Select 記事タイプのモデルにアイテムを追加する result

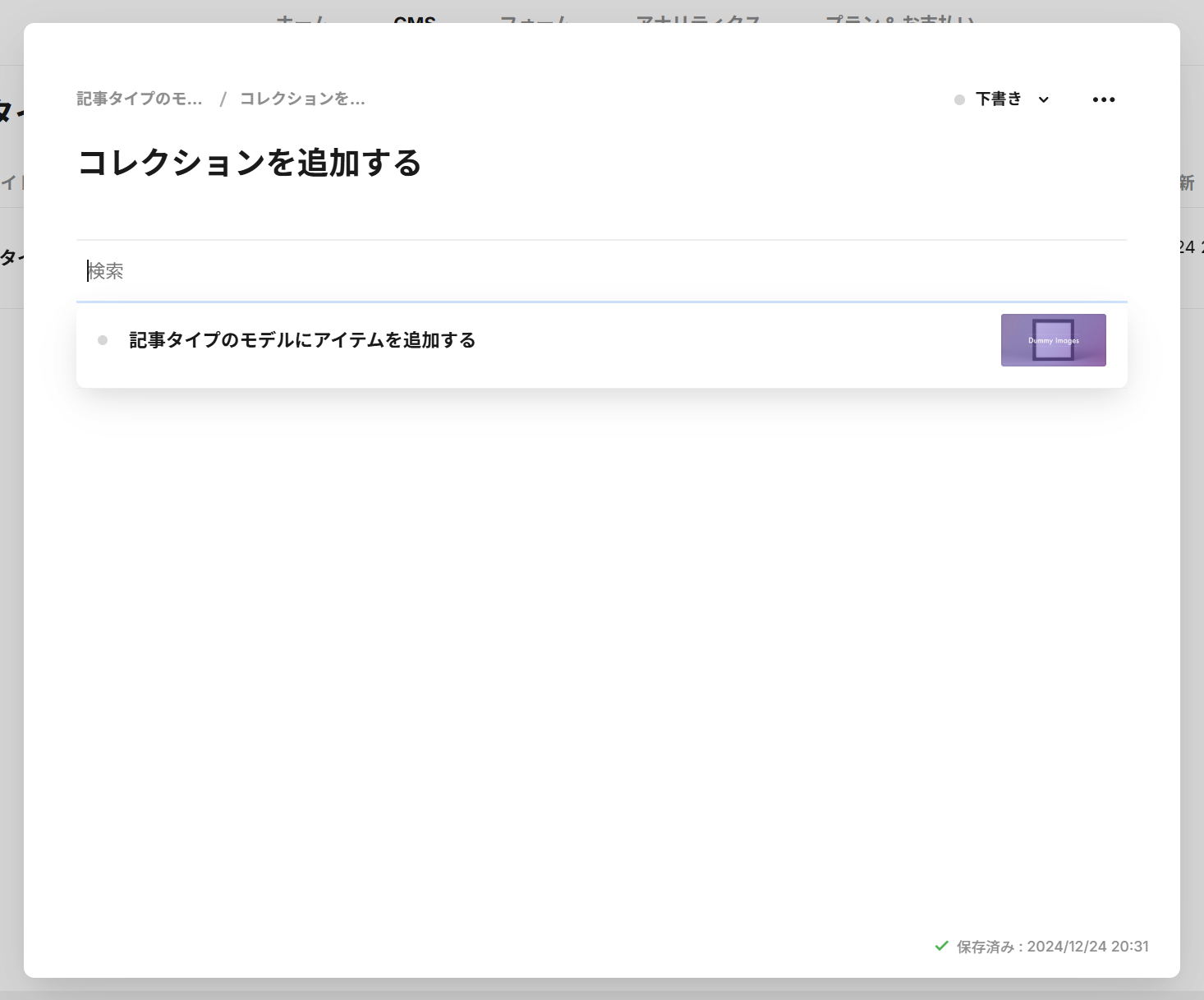coord(602,340)
